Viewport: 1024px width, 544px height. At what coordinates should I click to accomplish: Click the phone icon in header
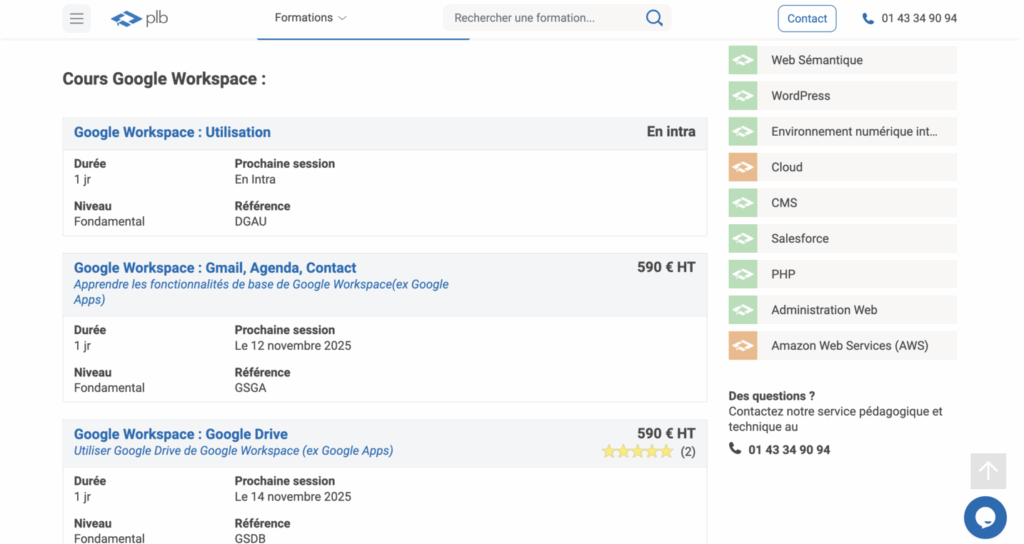tap(868, 18)
